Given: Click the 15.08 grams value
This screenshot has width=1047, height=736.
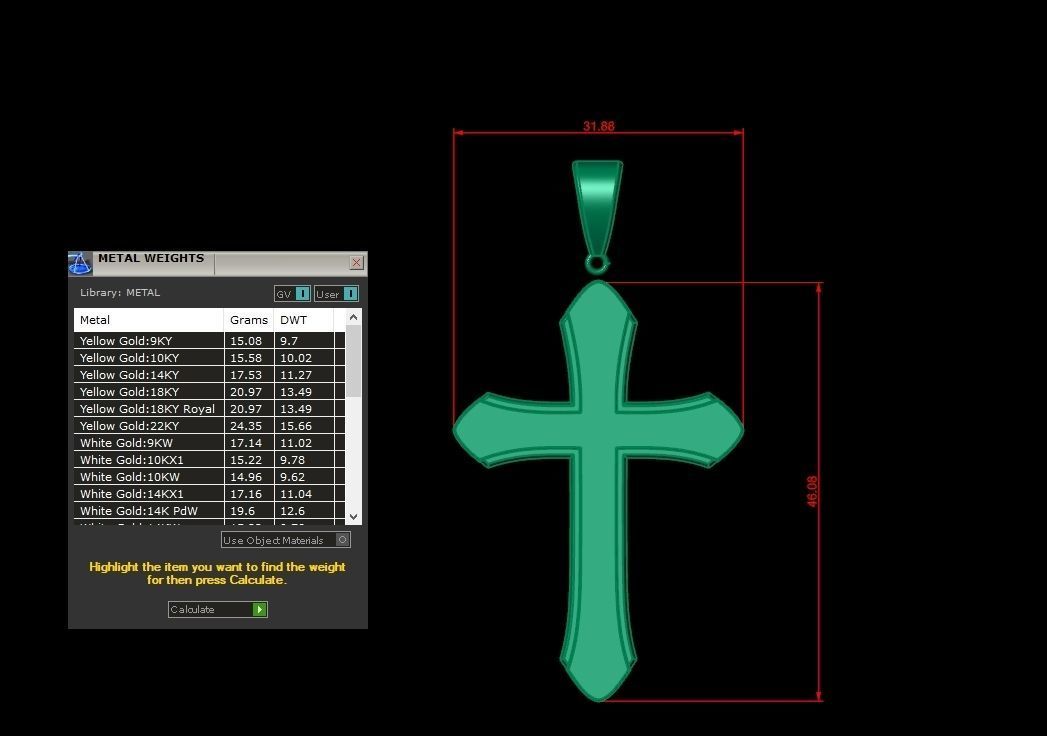Looking at the screenshot, I should click(246, 341).
